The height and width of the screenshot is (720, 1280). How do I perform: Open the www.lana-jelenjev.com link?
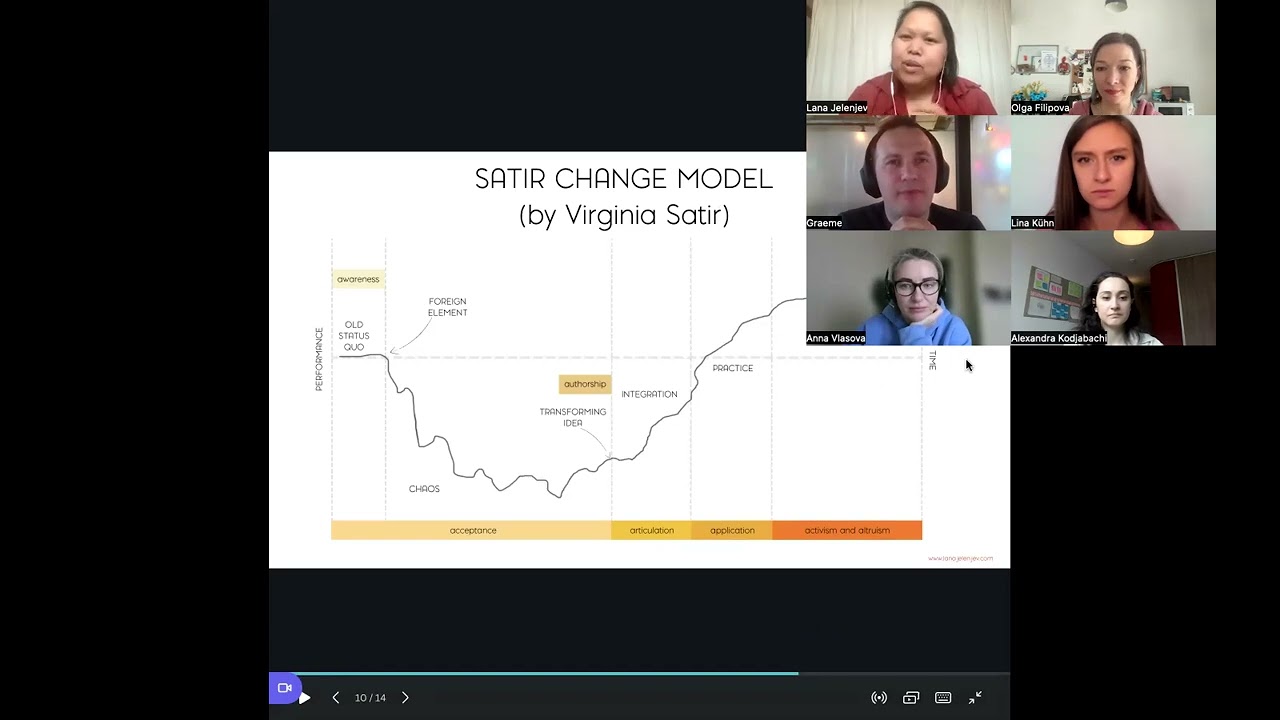pos(960,559)
